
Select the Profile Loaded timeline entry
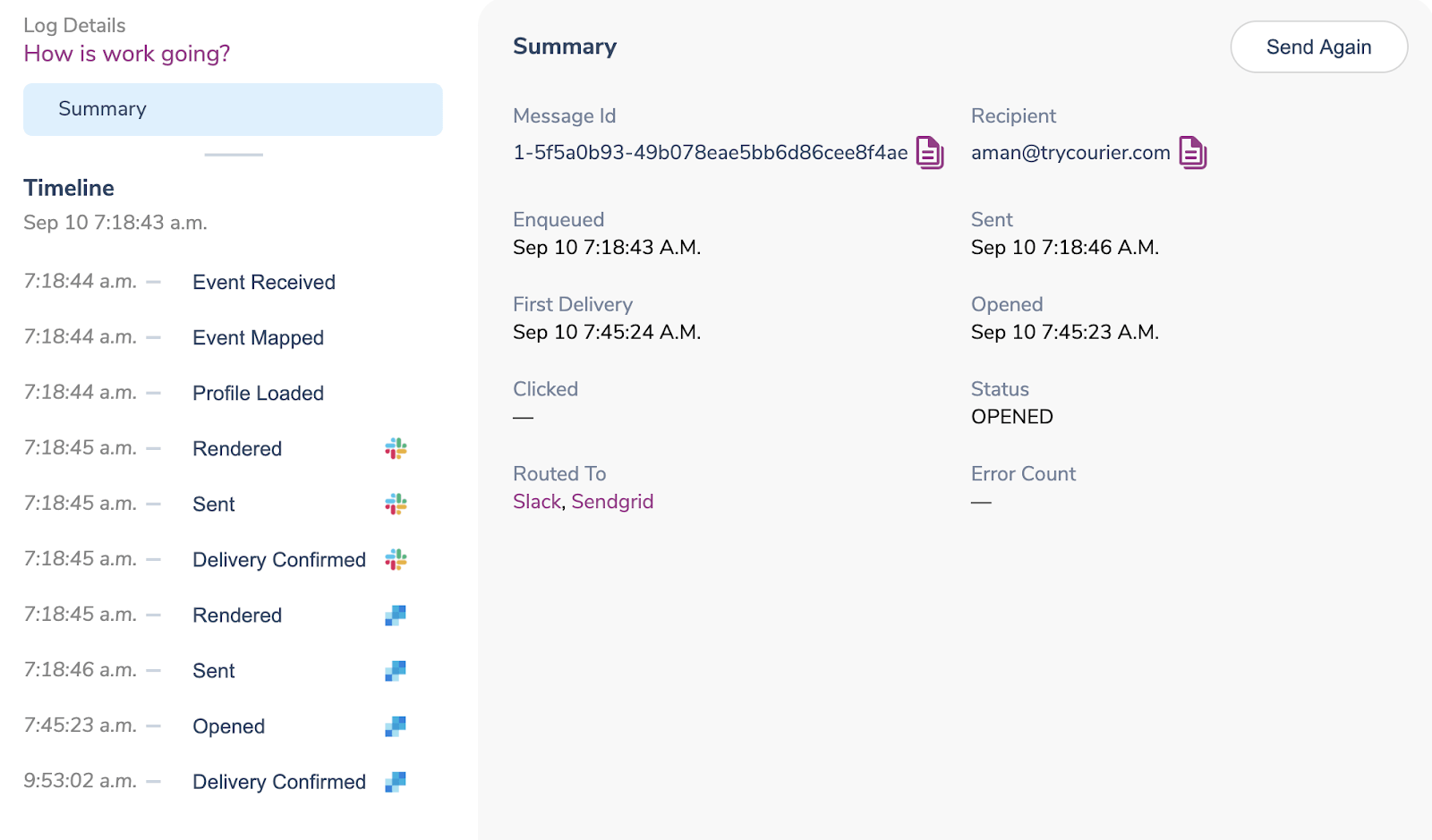pyautogui.click(x=258, y=393)
